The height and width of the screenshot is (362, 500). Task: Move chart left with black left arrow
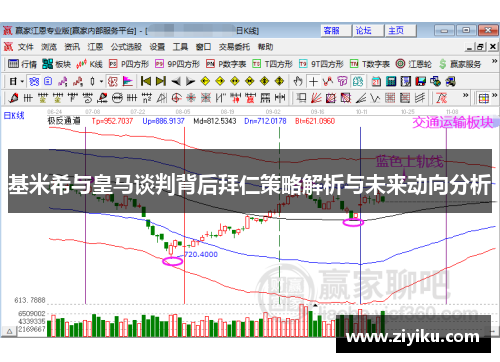(176, 81)
